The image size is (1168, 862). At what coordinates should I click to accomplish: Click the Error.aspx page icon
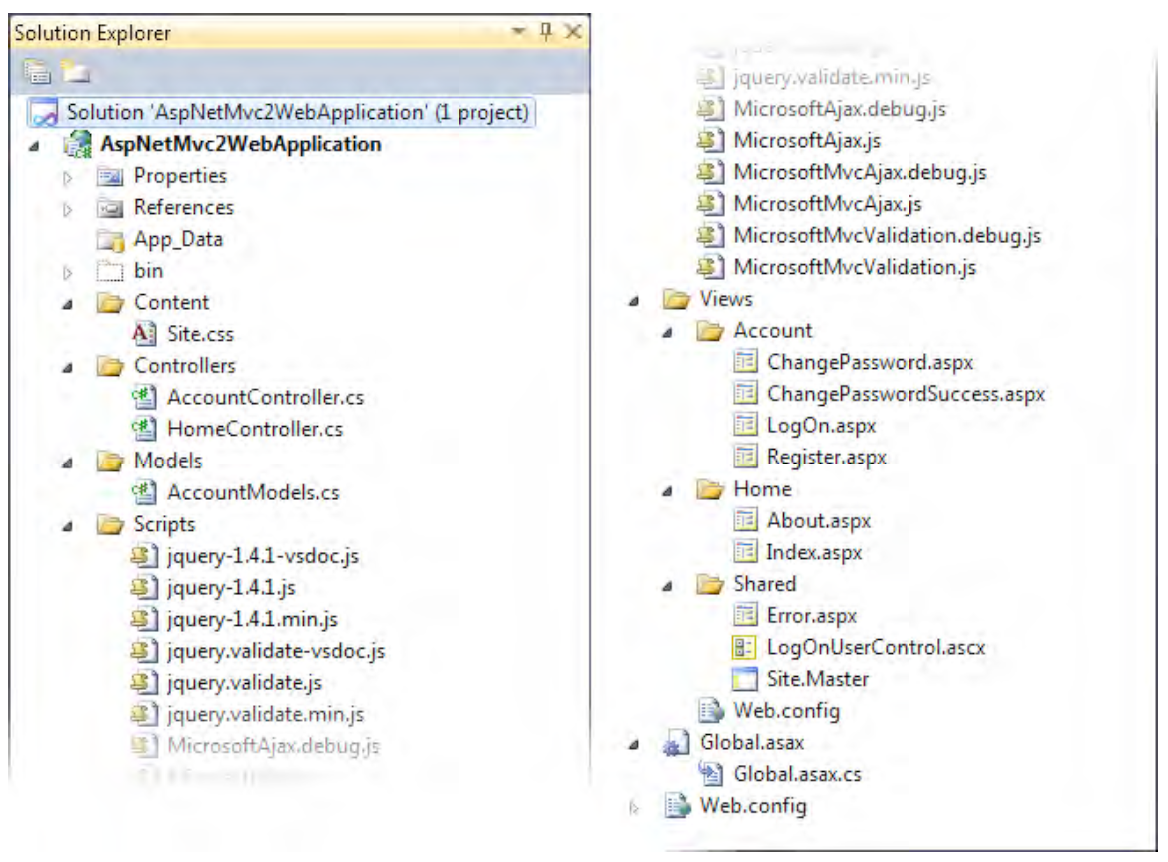point(745,615)
